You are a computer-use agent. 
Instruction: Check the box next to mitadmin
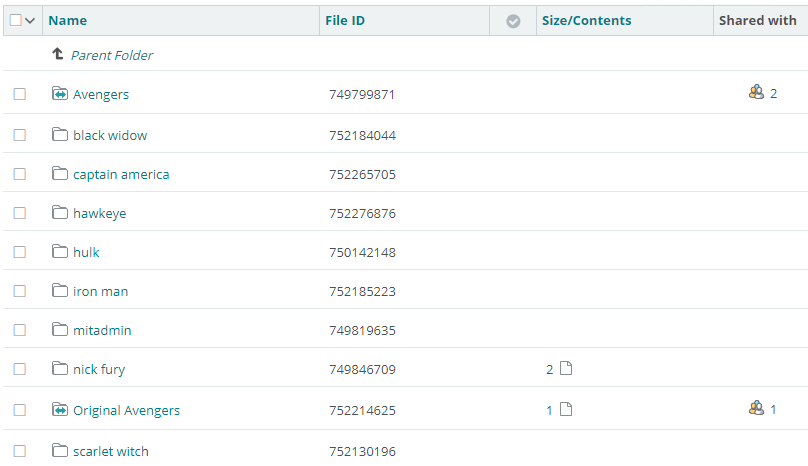(x=20, y=330)
